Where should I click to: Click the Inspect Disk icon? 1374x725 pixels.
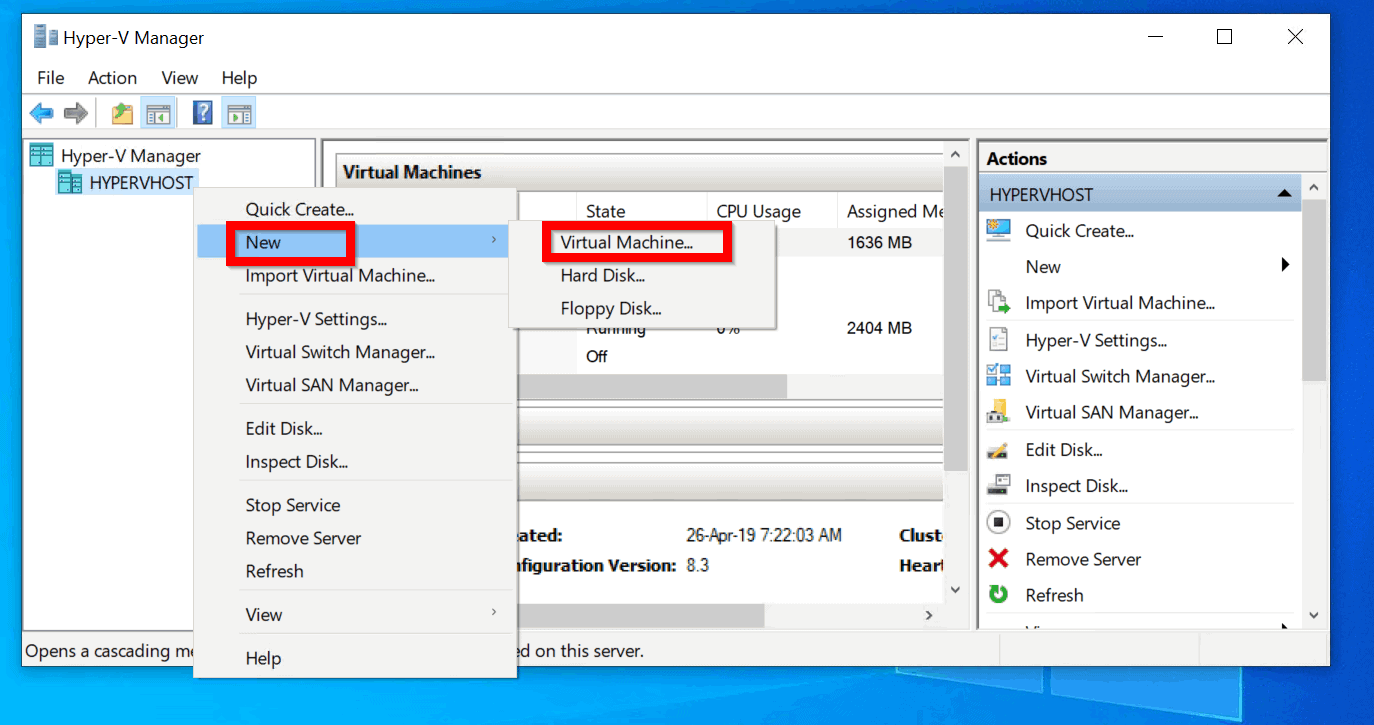997,485
